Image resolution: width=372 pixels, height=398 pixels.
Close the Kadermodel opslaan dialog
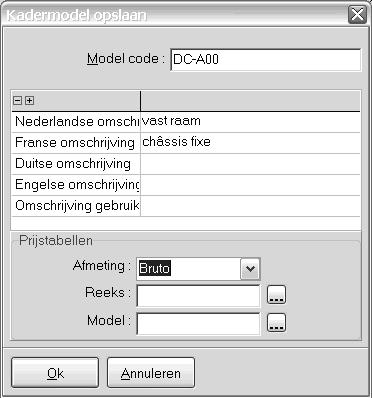pos(357,15)
